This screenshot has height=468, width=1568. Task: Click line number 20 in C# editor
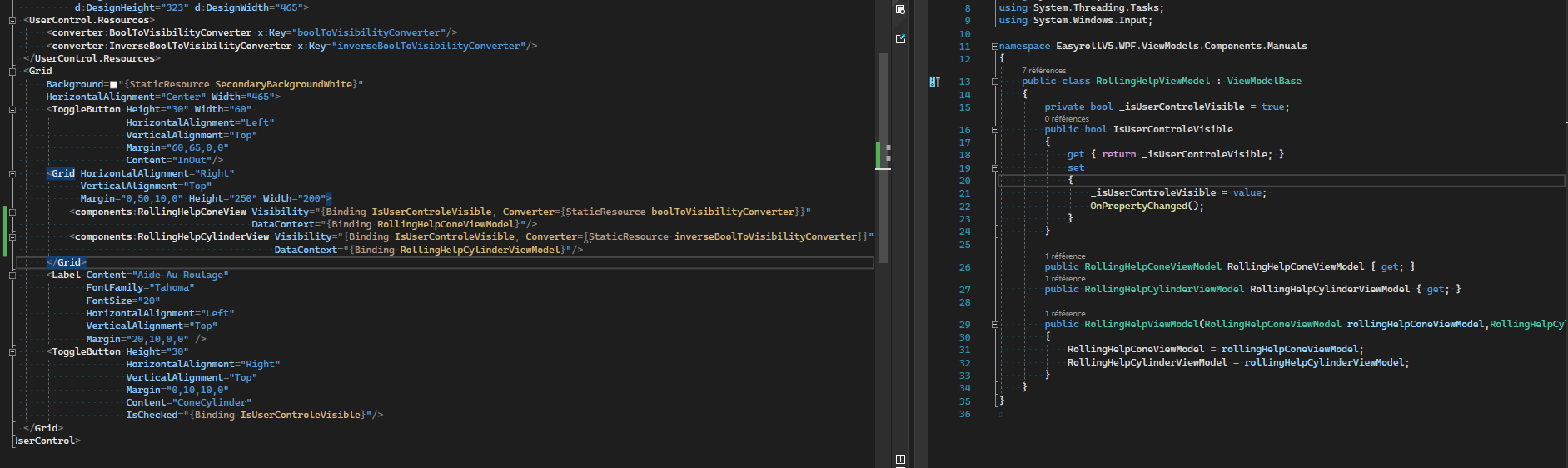point(964,181)
